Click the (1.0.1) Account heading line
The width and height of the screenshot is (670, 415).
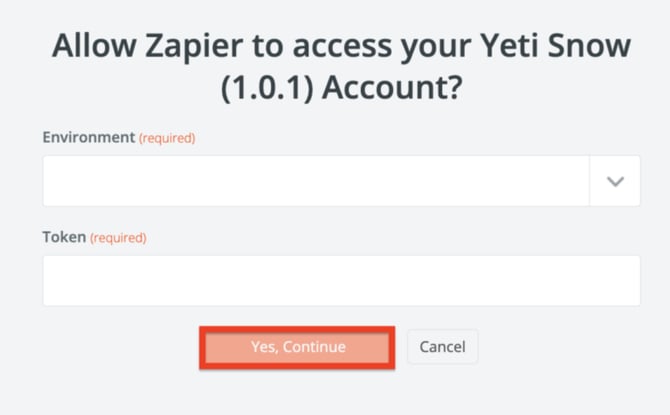341,88
